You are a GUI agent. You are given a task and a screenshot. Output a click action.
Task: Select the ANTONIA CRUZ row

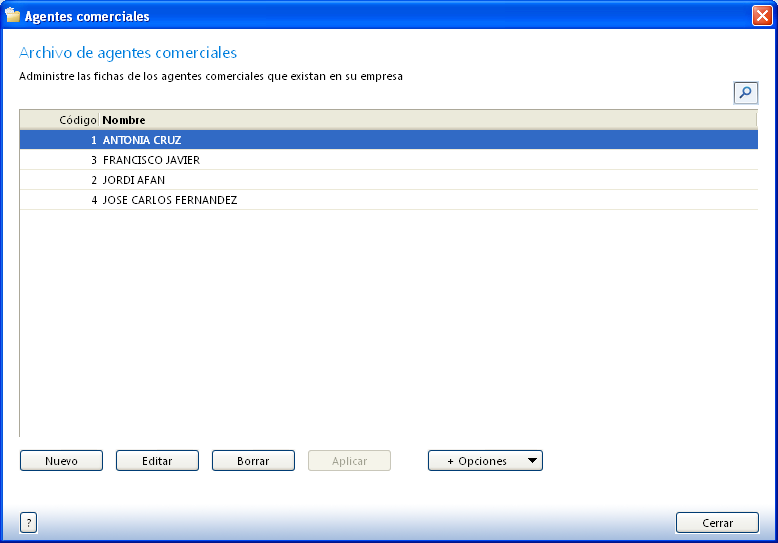pos(141,140)
